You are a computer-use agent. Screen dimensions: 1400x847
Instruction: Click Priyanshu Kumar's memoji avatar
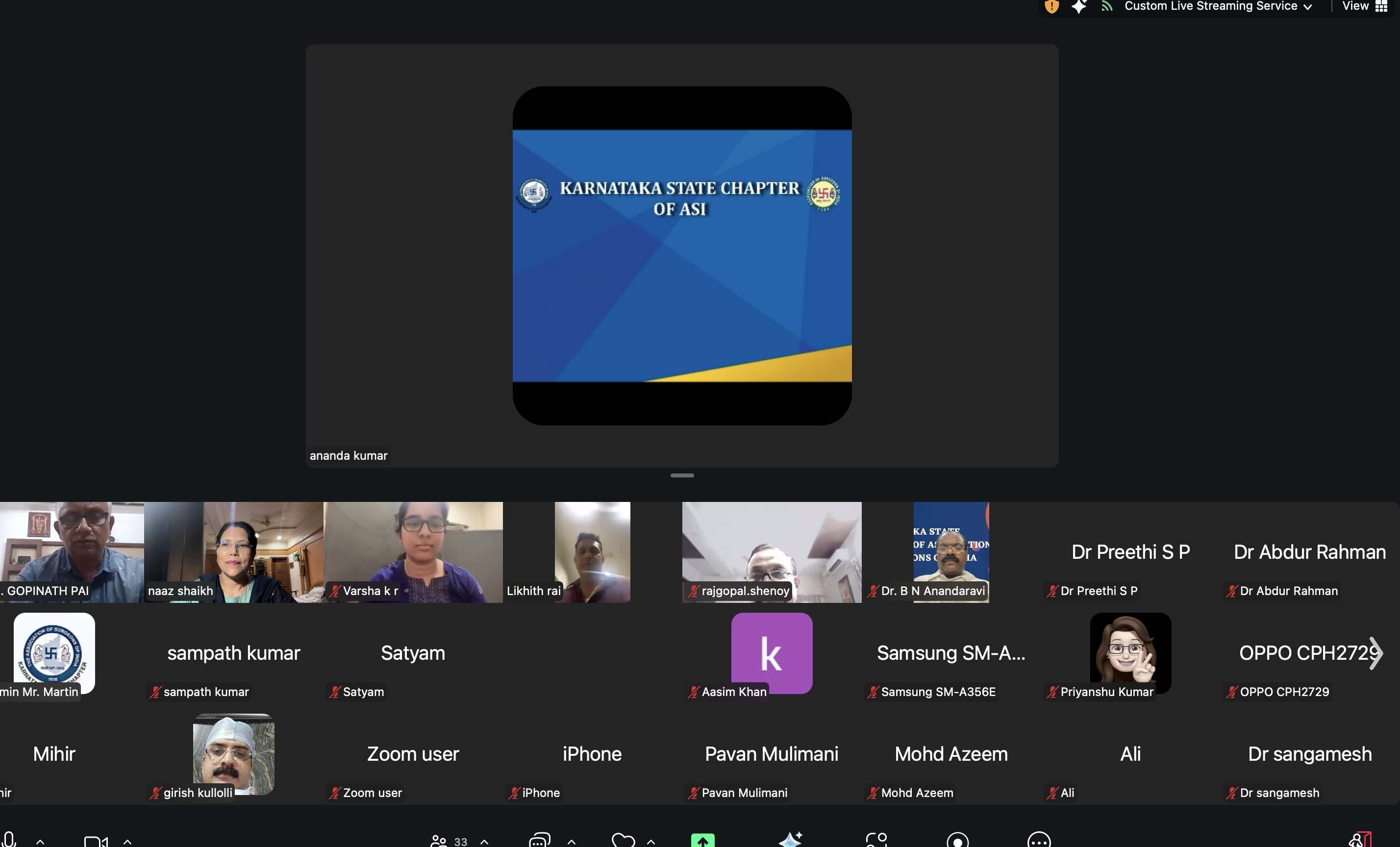coord(1131,653)
